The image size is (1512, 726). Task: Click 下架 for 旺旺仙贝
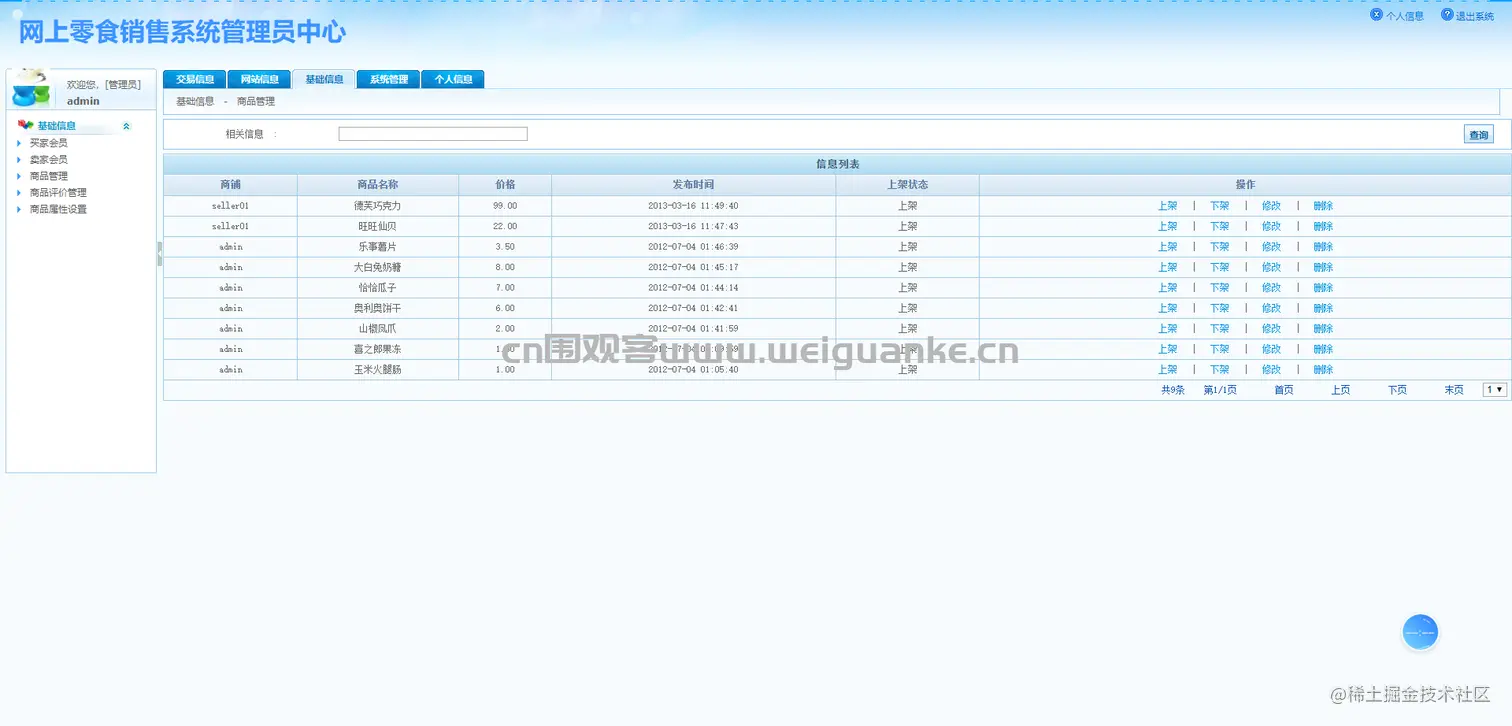1220,226
